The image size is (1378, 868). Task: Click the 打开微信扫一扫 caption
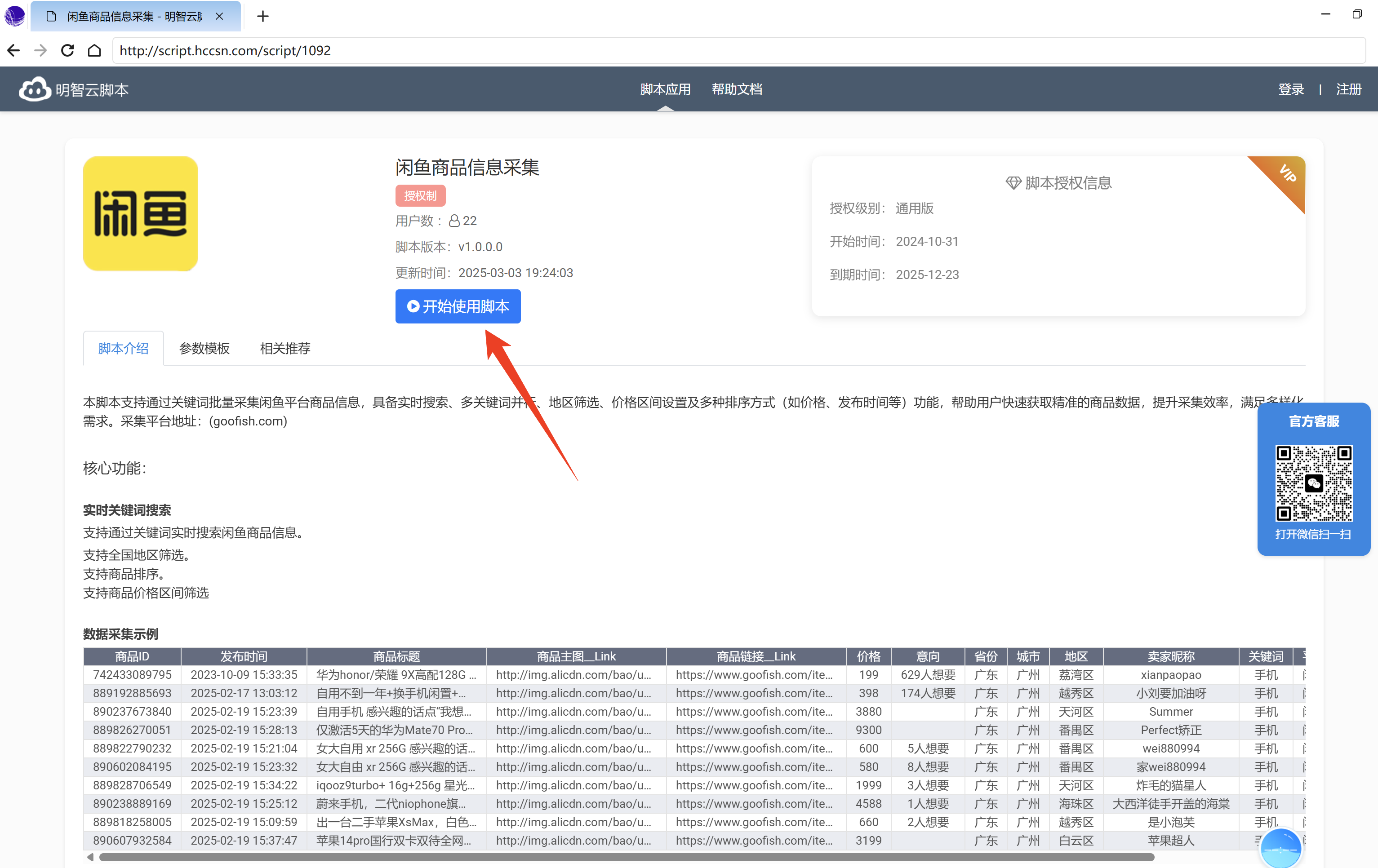tap(1313, 534)
